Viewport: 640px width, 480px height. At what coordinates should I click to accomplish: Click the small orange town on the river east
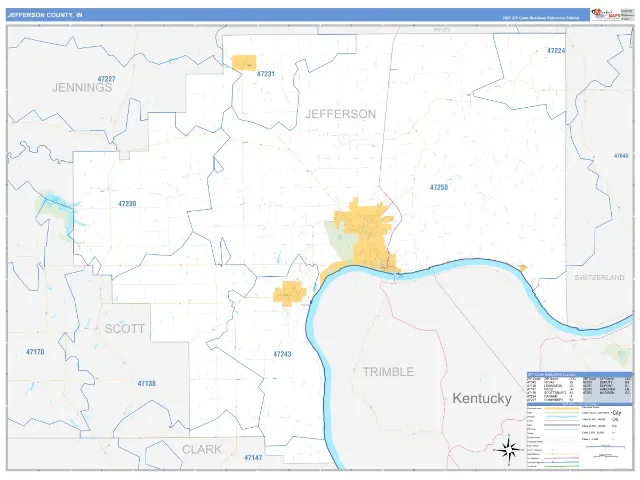tap(522, 268)
